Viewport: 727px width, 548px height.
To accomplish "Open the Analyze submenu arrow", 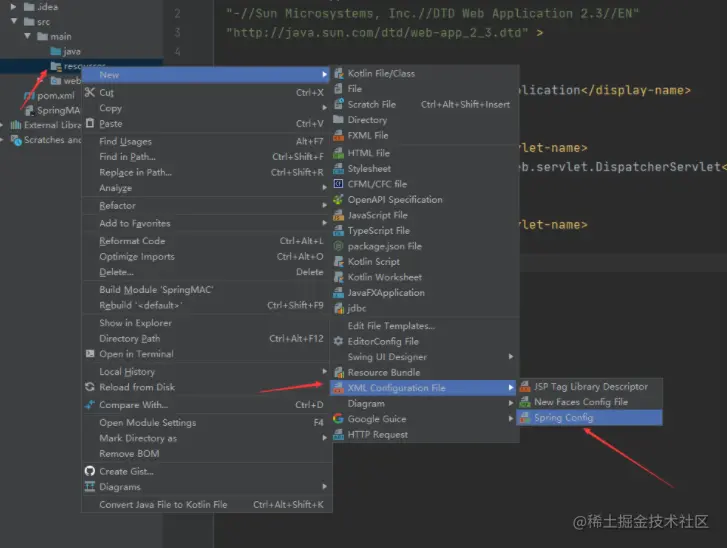I will [x=325, y=187].
